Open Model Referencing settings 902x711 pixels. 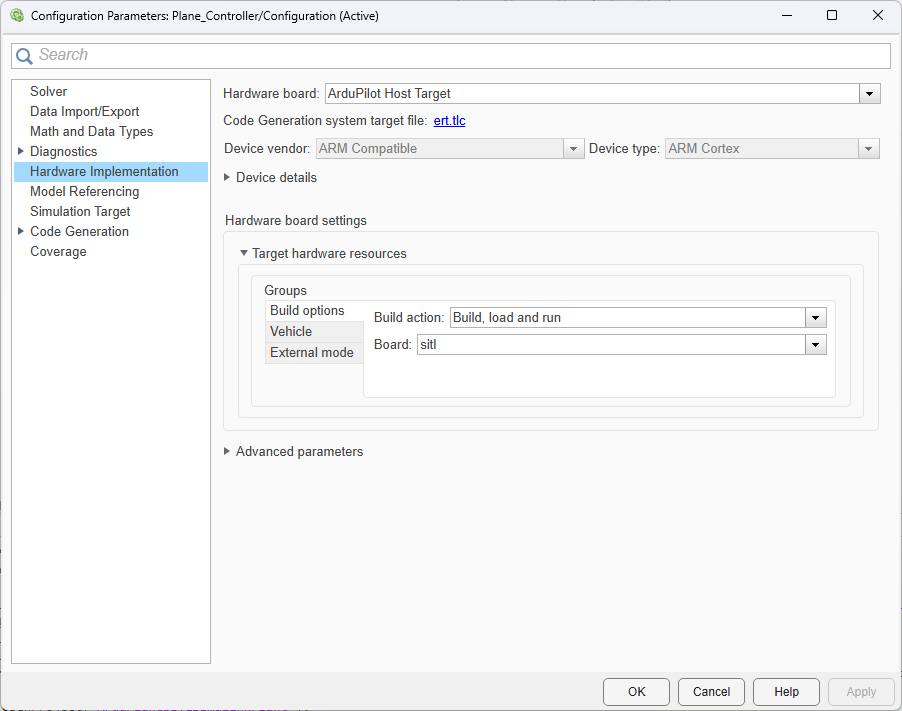click(85, 192)
